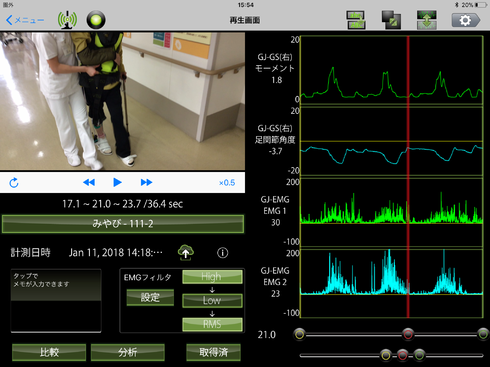The image size is (490, 367).
Task: Open the 比較 comparison view
Action: pyautogui.click(x=49, y=352)
